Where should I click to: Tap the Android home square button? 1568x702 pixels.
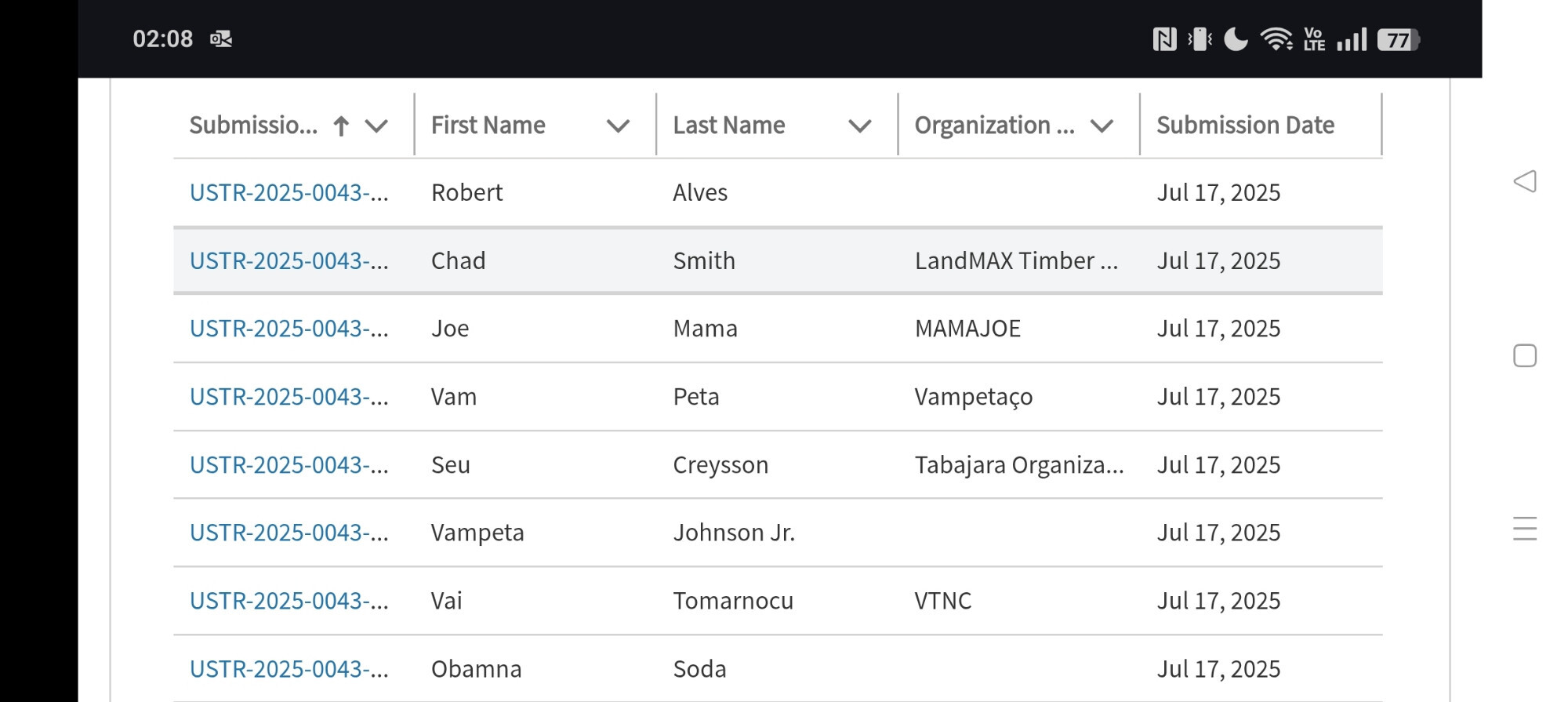[x=1525, y=355]
